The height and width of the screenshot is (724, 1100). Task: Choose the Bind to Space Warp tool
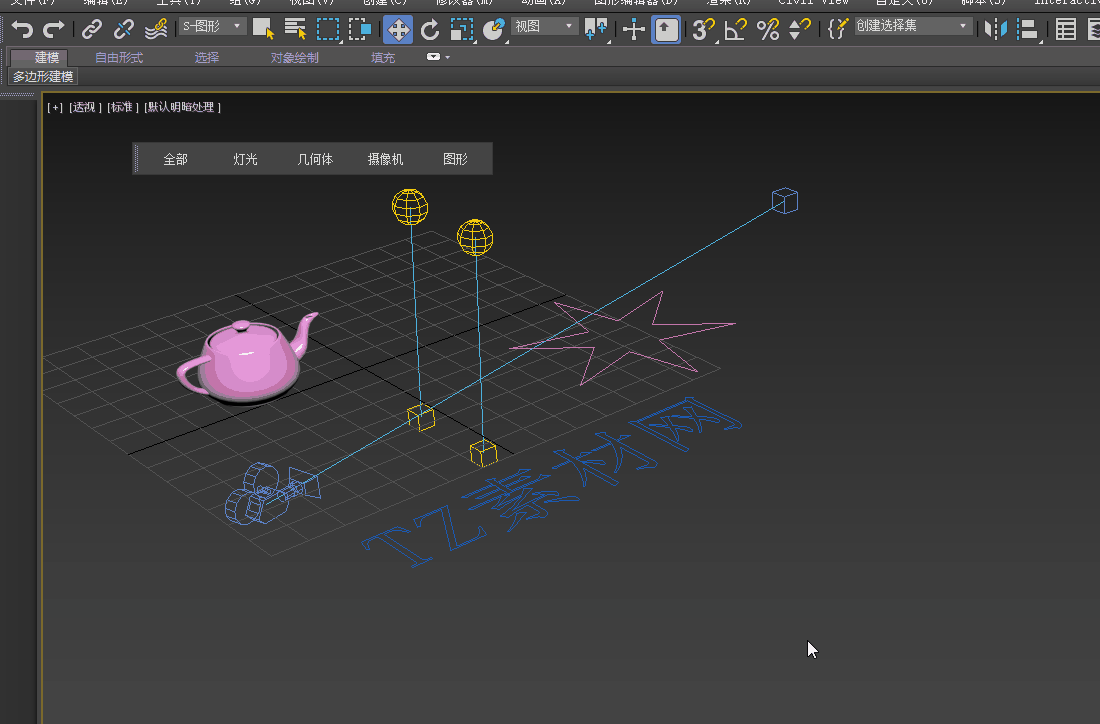point(156,29)
